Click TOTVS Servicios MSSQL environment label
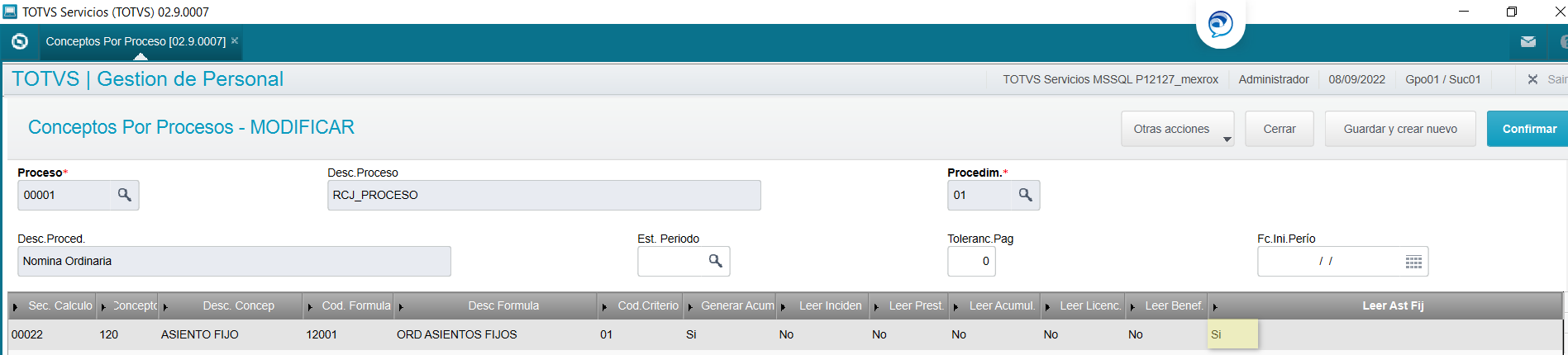This screenshot has height=355, width=1568. [1111, 79]
